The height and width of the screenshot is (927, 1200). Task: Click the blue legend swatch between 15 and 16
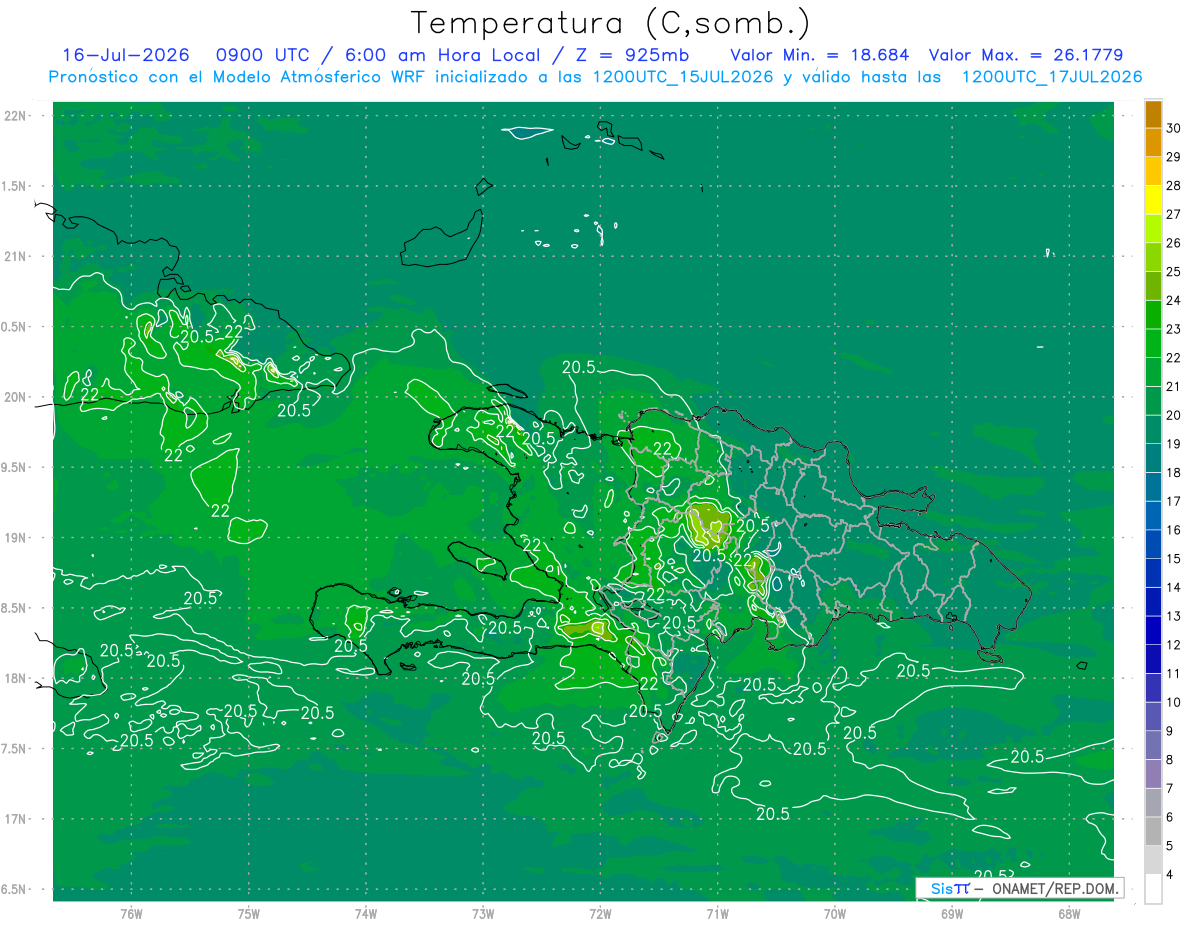1153,545
